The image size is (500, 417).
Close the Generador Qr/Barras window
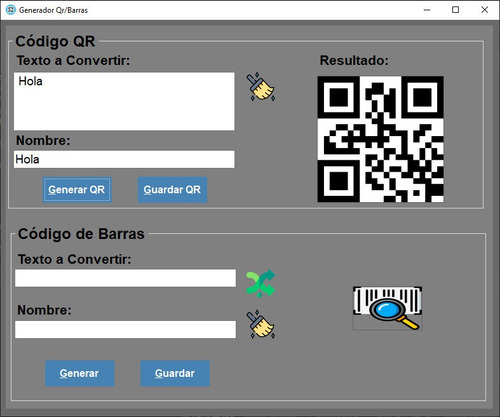(x=485, y=10)
